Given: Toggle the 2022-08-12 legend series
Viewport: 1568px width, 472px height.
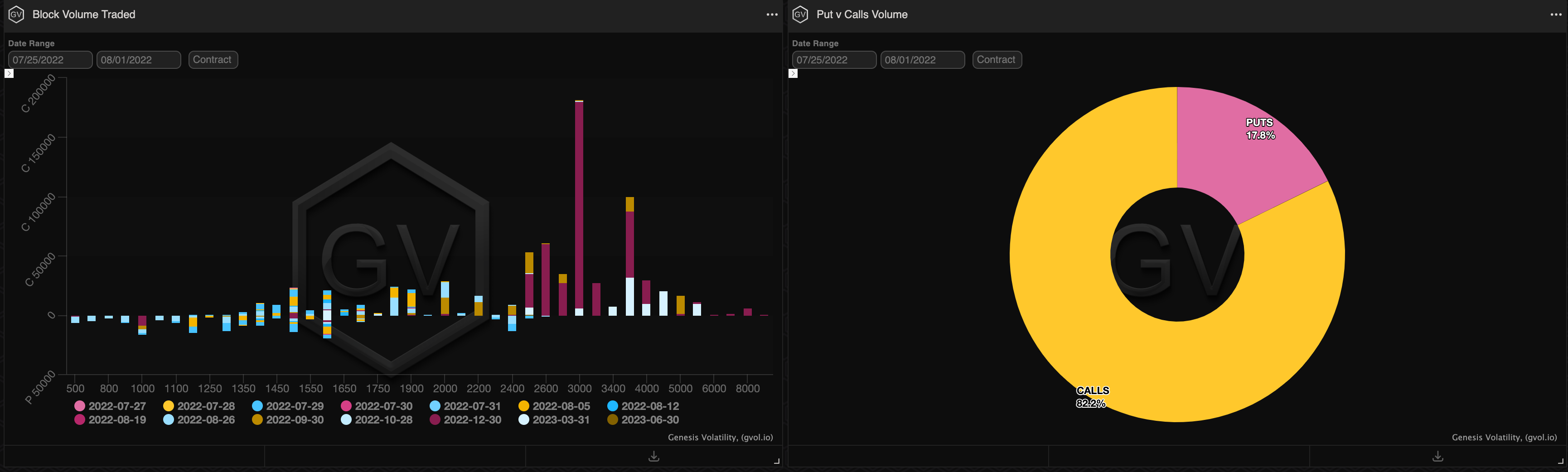Looking at the screenshot, I should click(644, 406).
